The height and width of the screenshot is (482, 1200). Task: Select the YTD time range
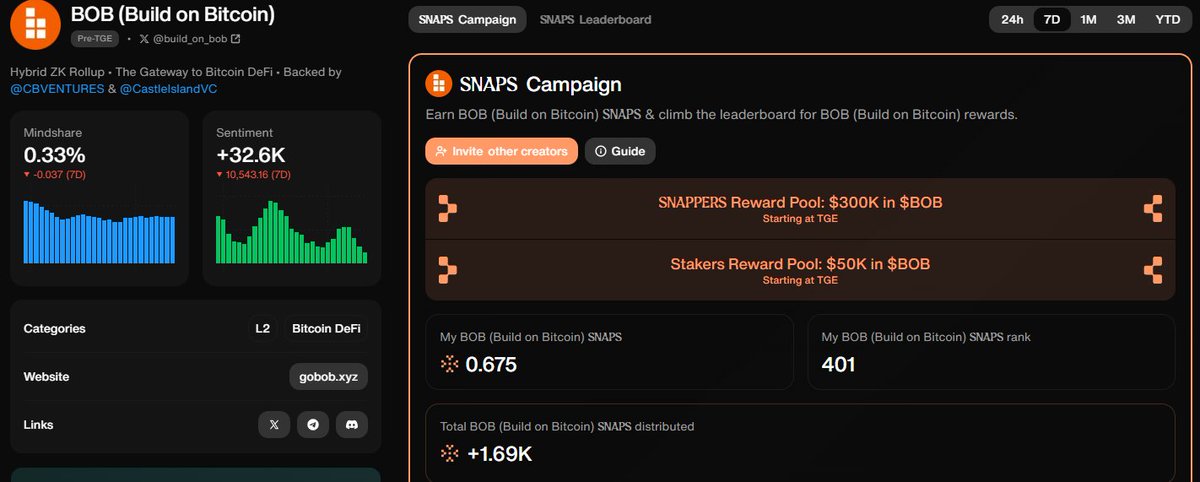1167,20
